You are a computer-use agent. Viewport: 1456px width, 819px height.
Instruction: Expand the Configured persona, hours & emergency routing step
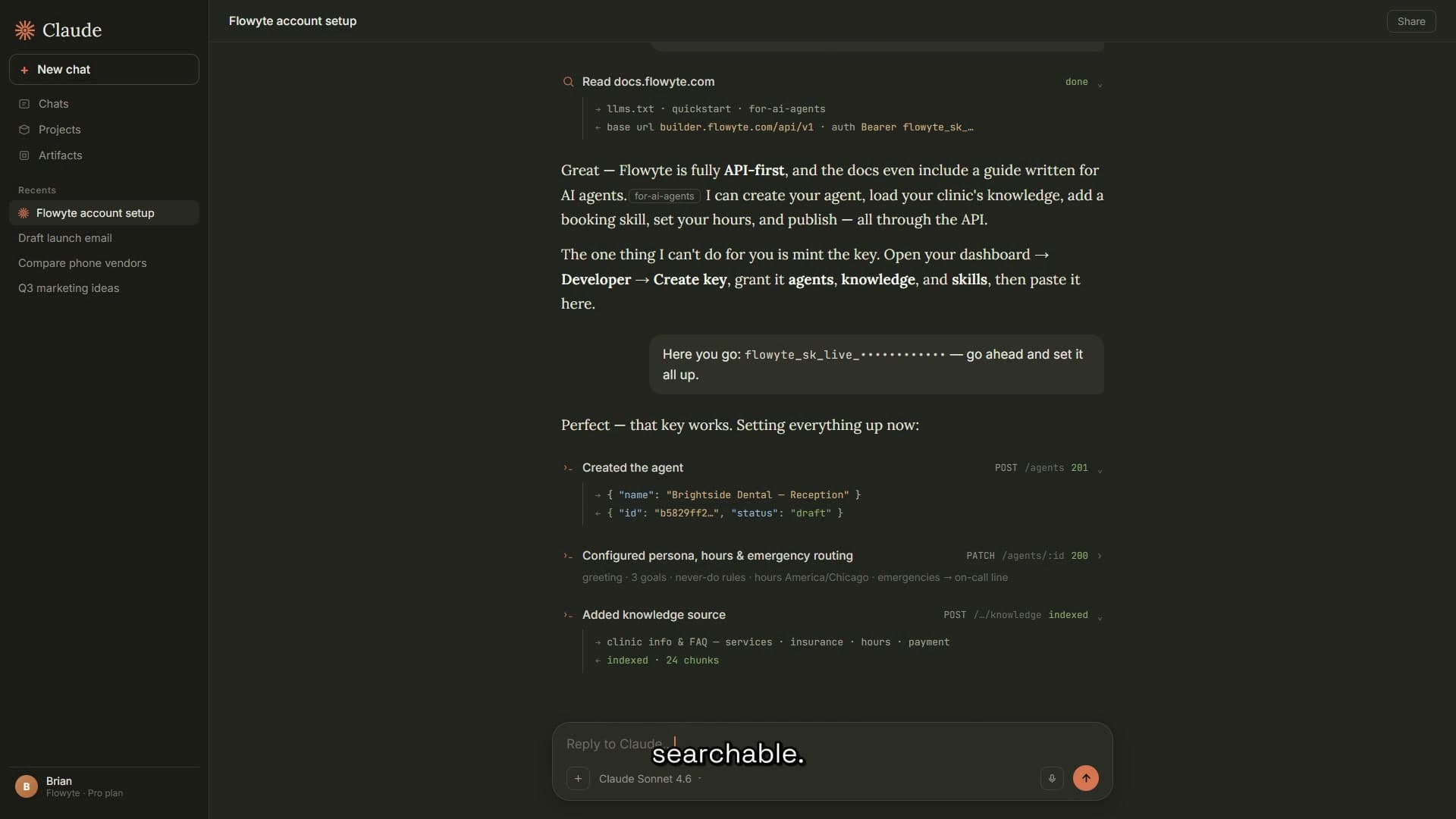click(1100, 556)
